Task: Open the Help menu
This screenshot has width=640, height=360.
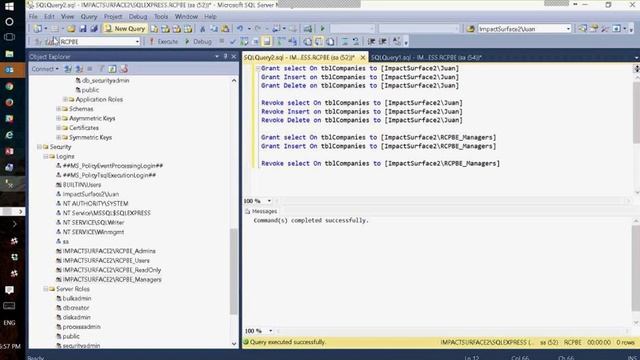Action: [210, 17]
